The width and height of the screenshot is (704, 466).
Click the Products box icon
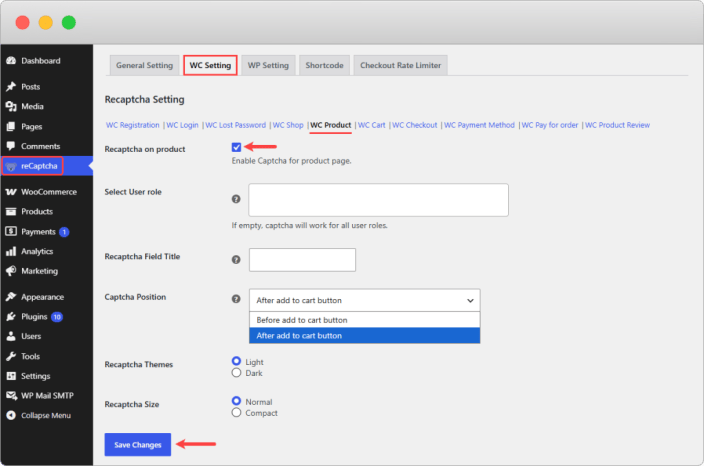pos(11,211)
